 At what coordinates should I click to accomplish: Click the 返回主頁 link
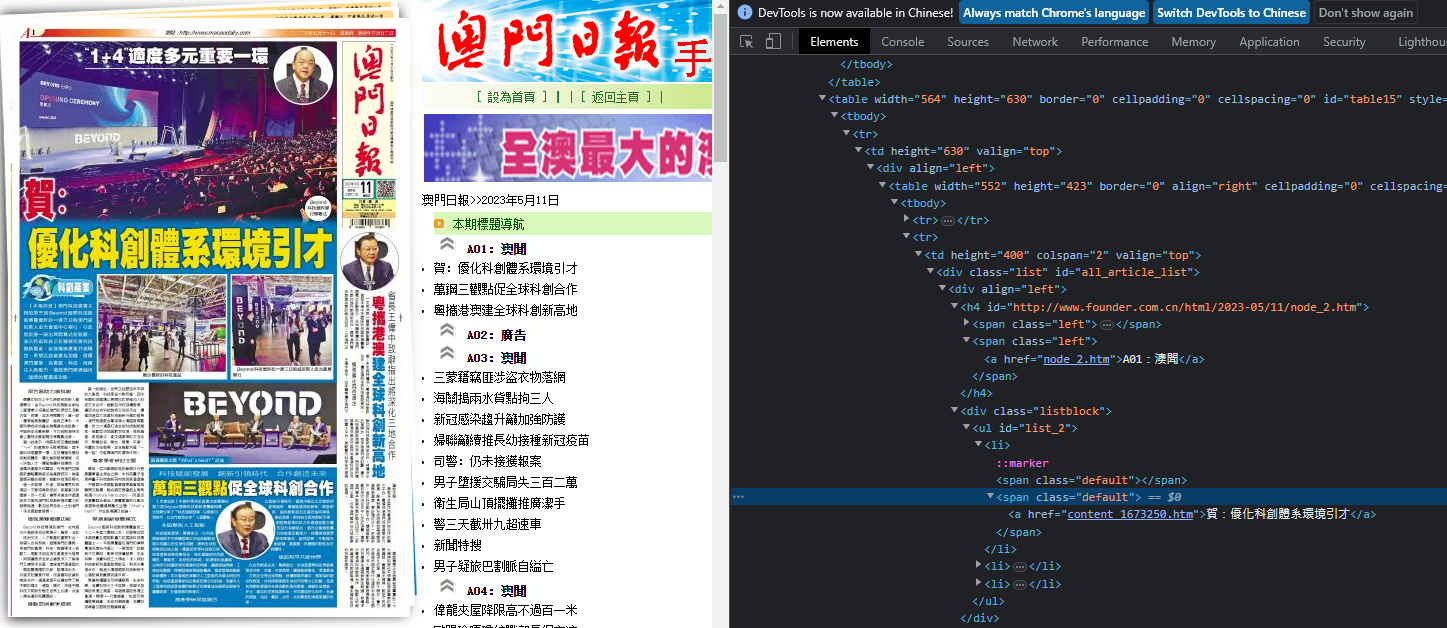(615, 97)
